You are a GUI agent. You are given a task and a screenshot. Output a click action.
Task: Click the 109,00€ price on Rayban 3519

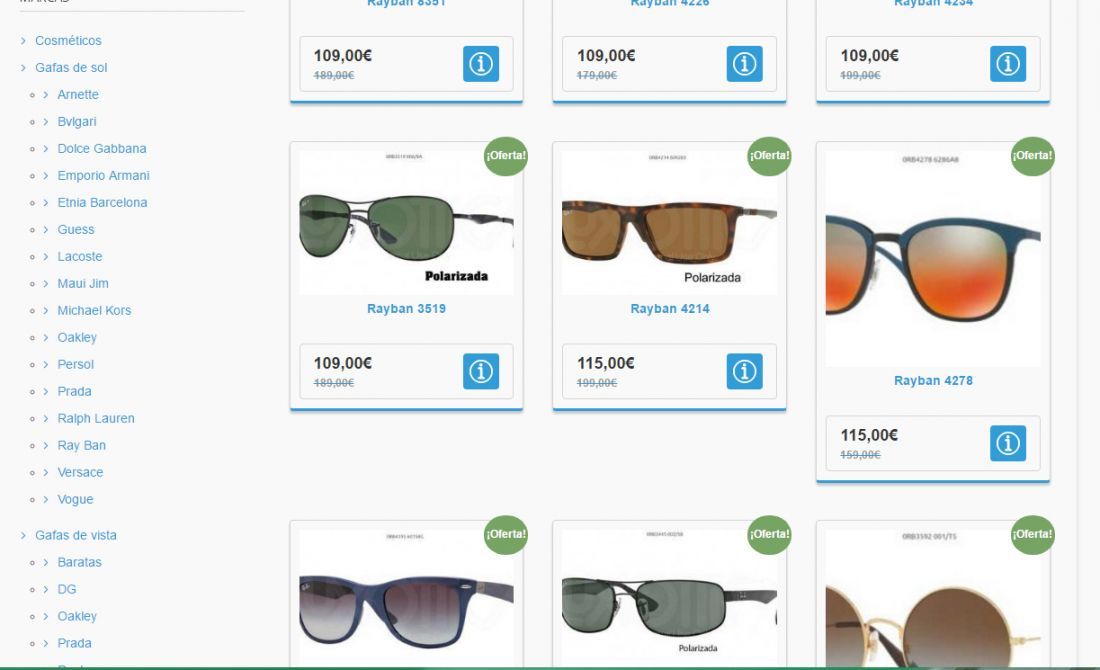click(x=342, y=363)
